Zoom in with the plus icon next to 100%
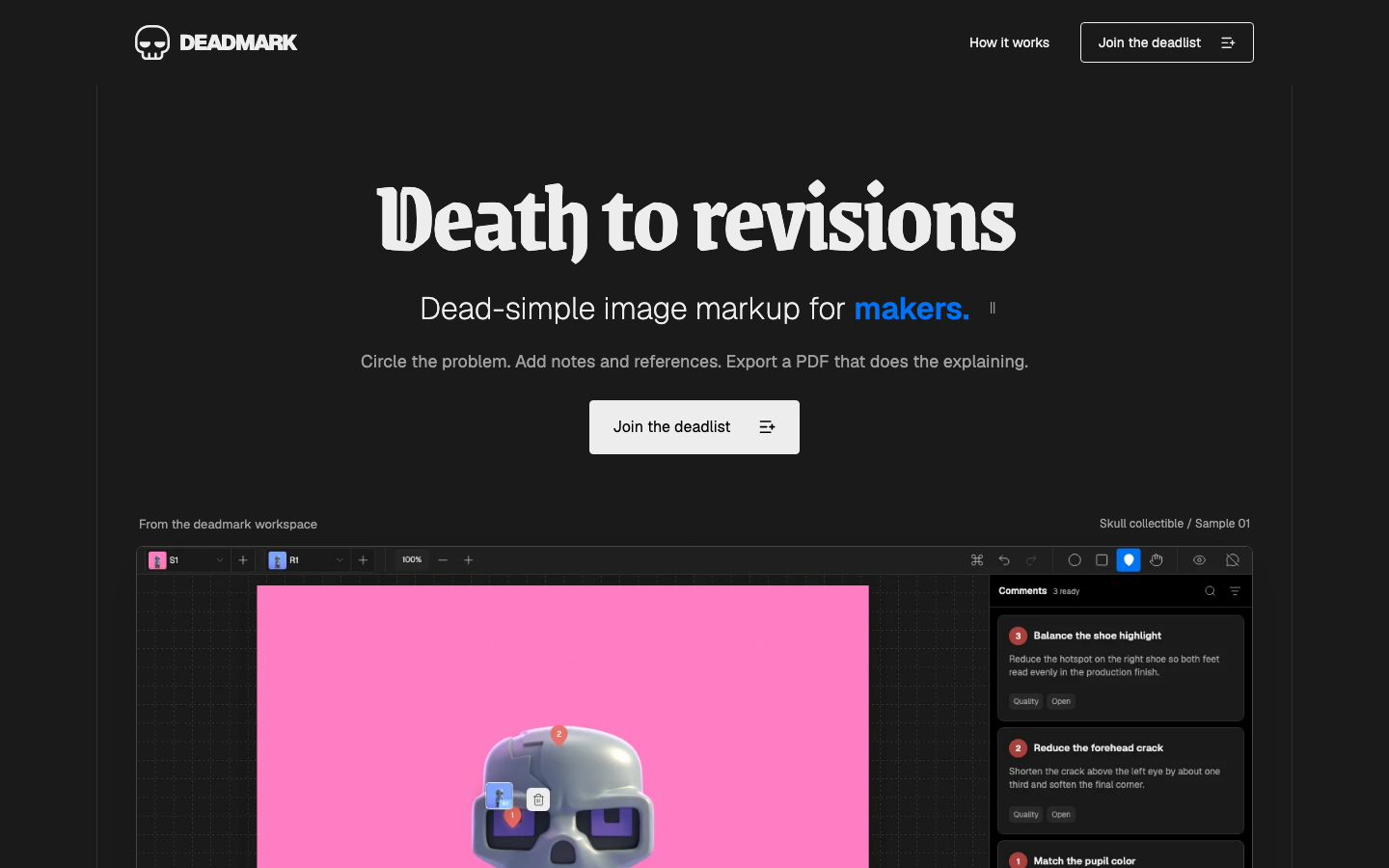1389x868 pixels. click(469, 560)
